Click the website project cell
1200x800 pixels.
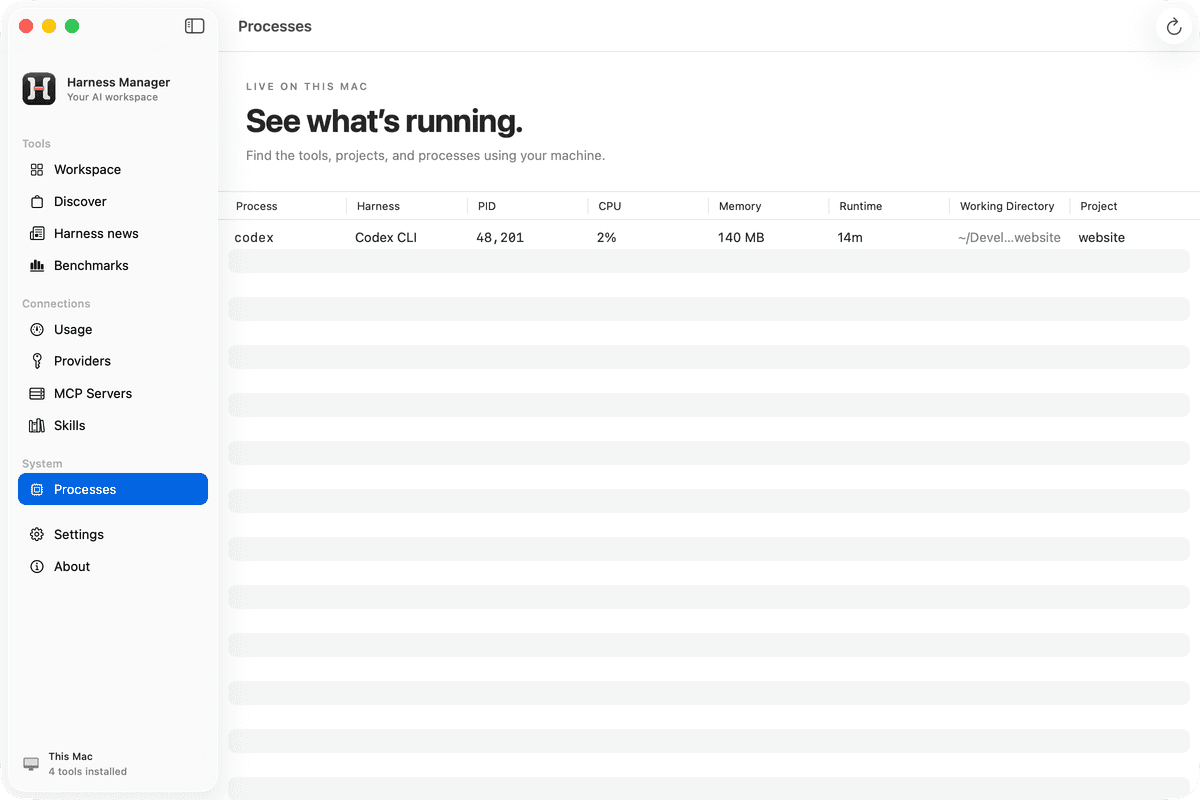click(1102, 238)
